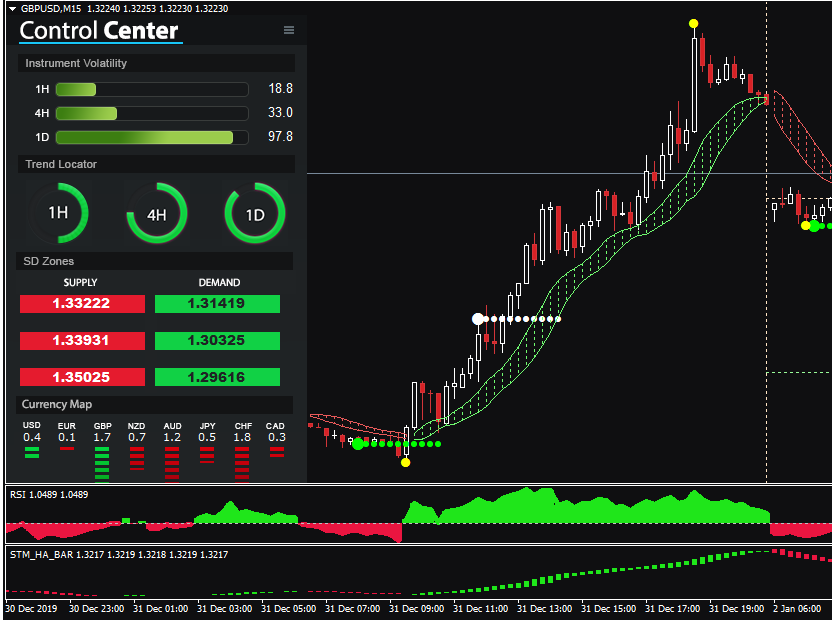Collapse the SD Zones section header

157,261
